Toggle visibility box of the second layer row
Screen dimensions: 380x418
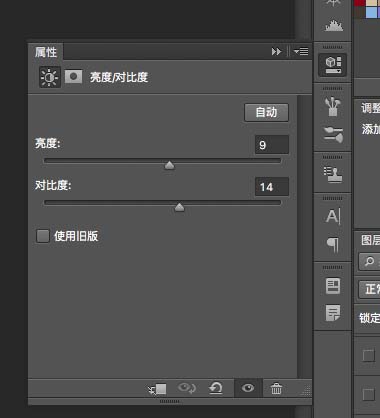(x=369, y=395)
